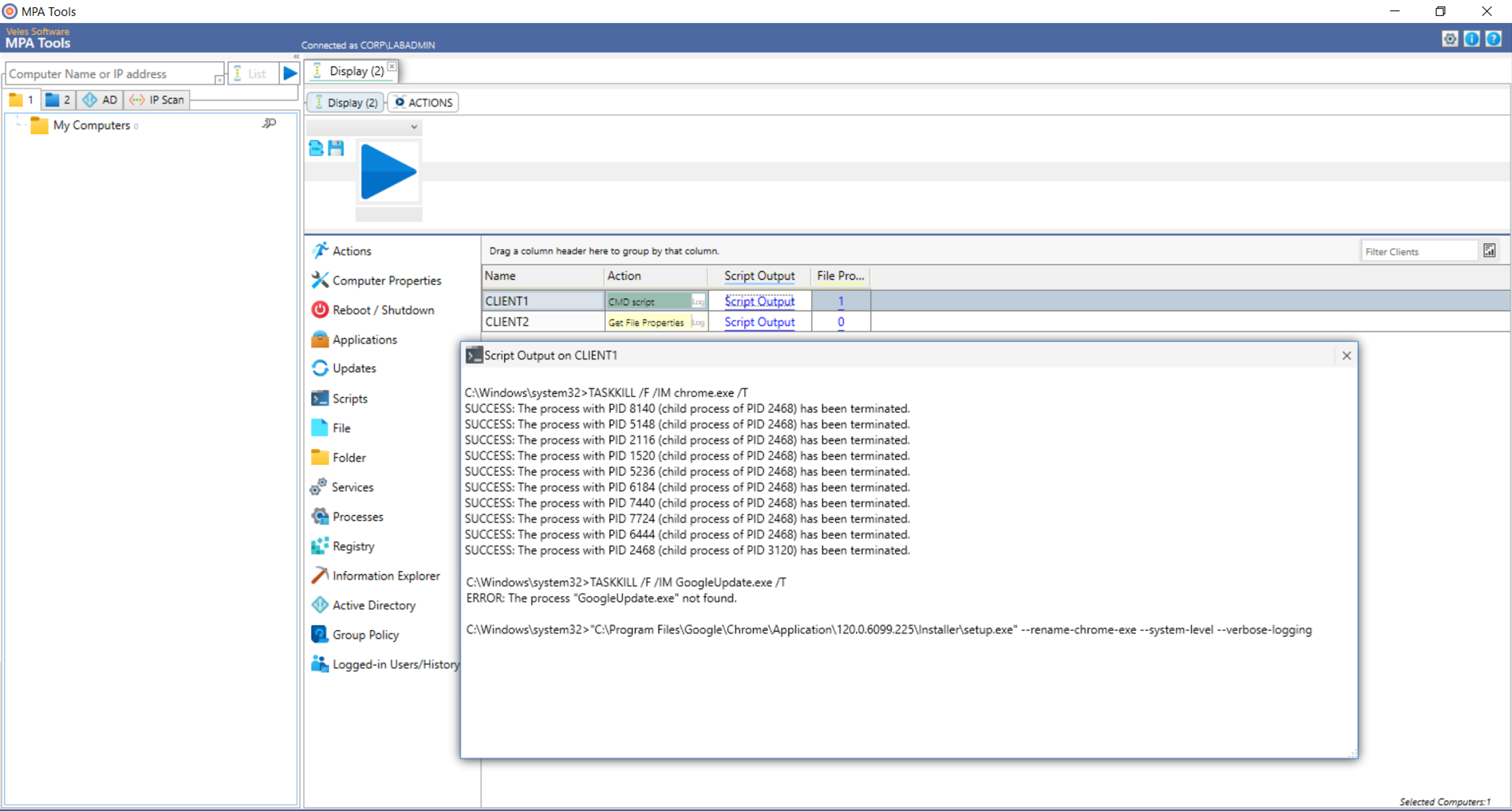Click the Filter Clients input field
Viewport: 1512px width, 811px height.
click(1419, 251)
